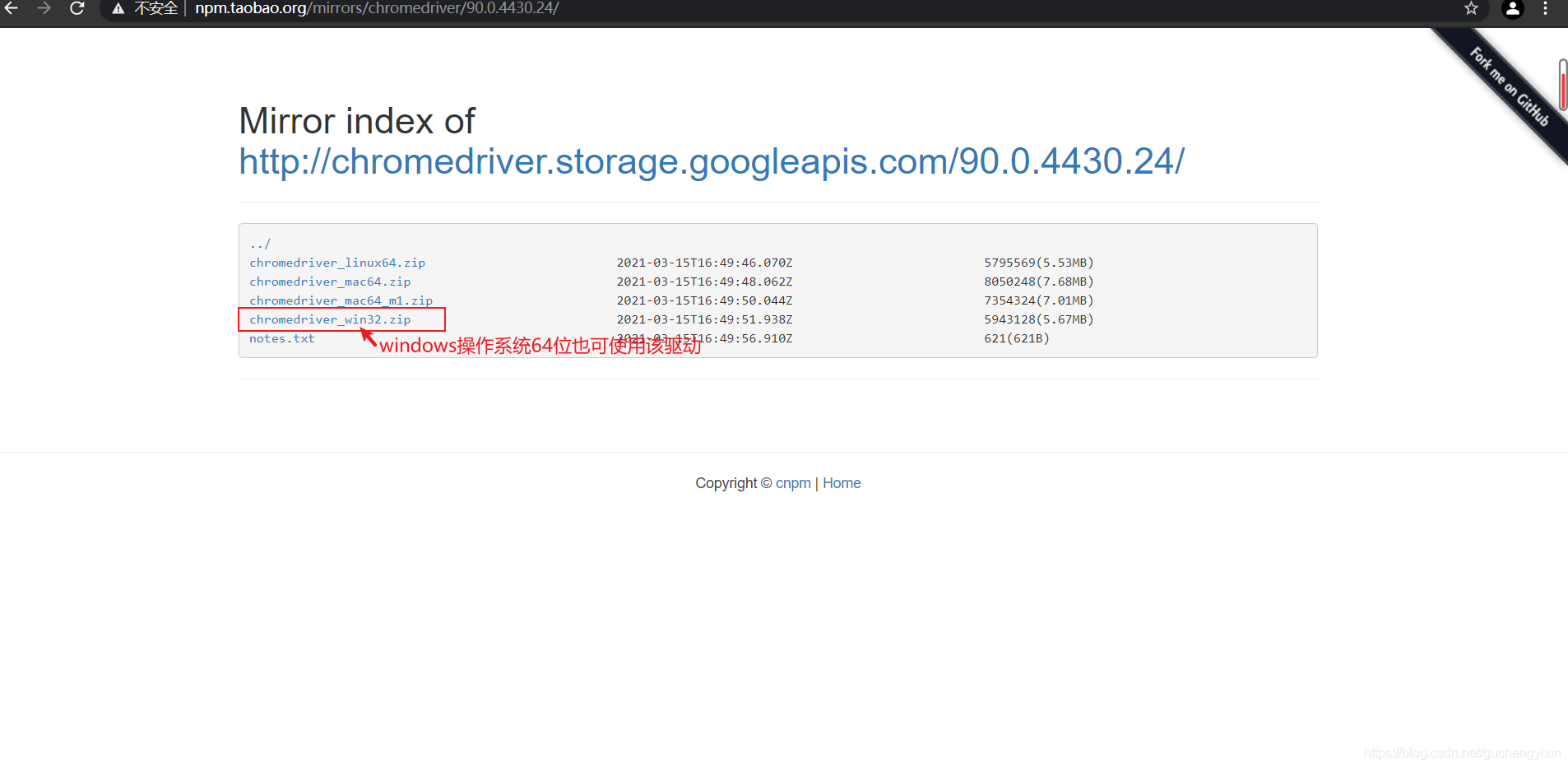
Task: Reload the current page
Action: (x=77, y=8)
